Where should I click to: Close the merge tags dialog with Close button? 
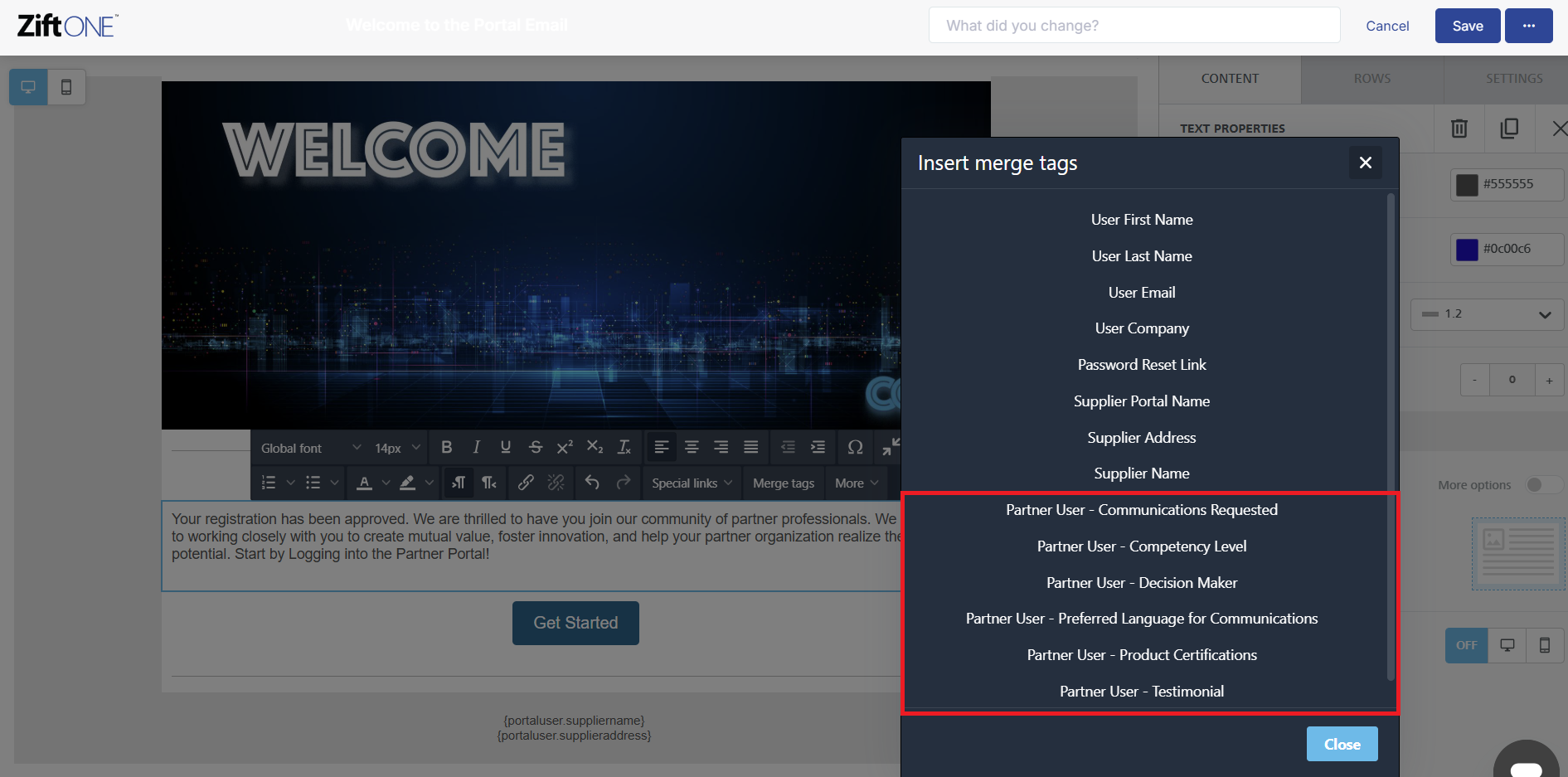pos(1342,744)
